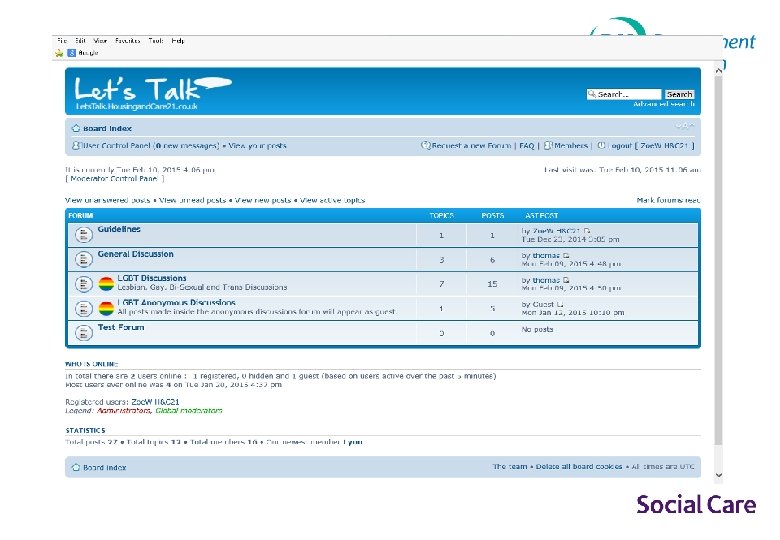Click the Global moderators legend link

tap(189, 411)
